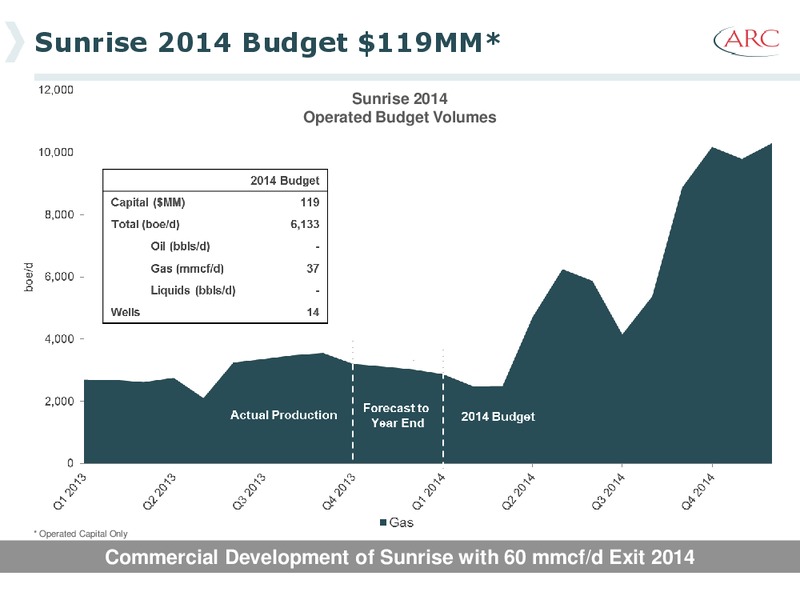The image size is (800, 600).
Task: Click the 'Commercial Development of Sunrise' footer banner
Action: pyautogui.click(x=399, y=557)
